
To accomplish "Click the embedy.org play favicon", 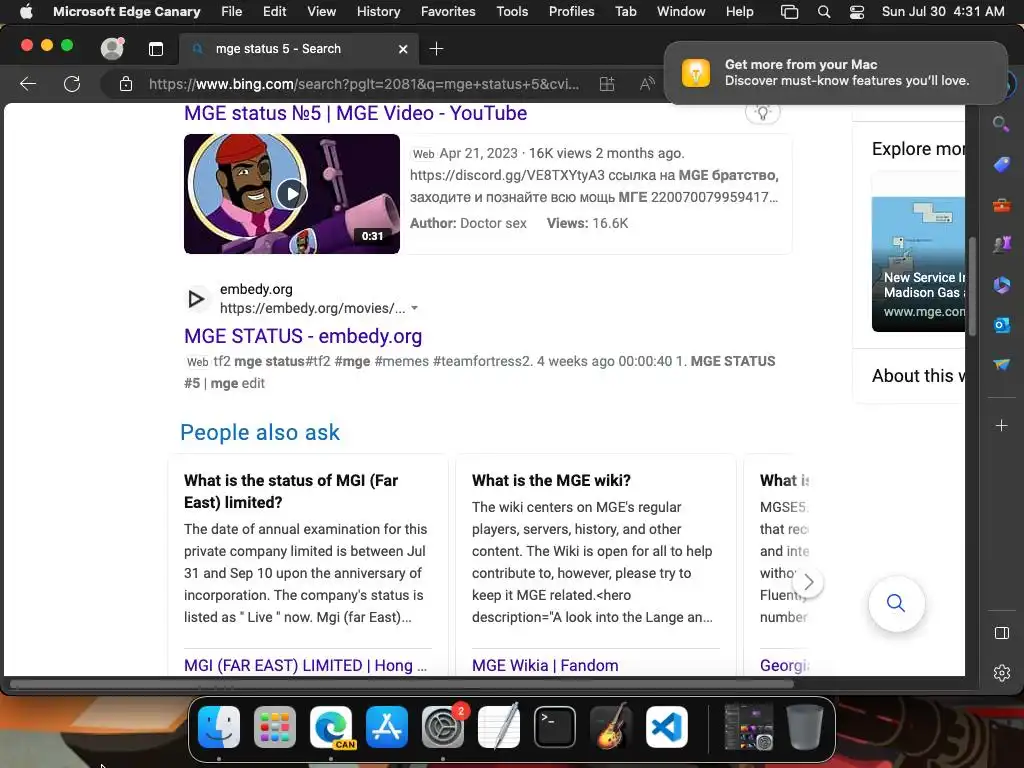I will (196, 299).
